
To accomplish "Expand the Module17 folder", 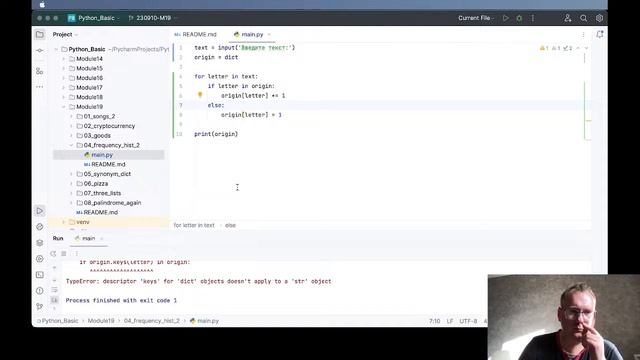I will coord(64,88).
